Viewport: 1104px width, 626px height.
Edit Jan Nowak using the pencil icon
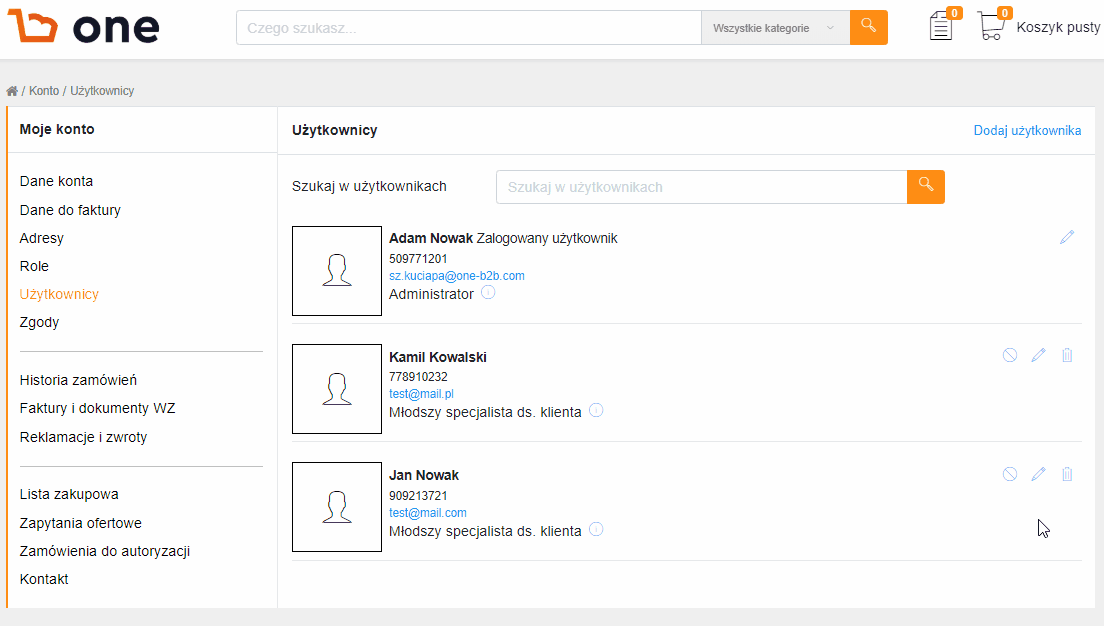1039,474
